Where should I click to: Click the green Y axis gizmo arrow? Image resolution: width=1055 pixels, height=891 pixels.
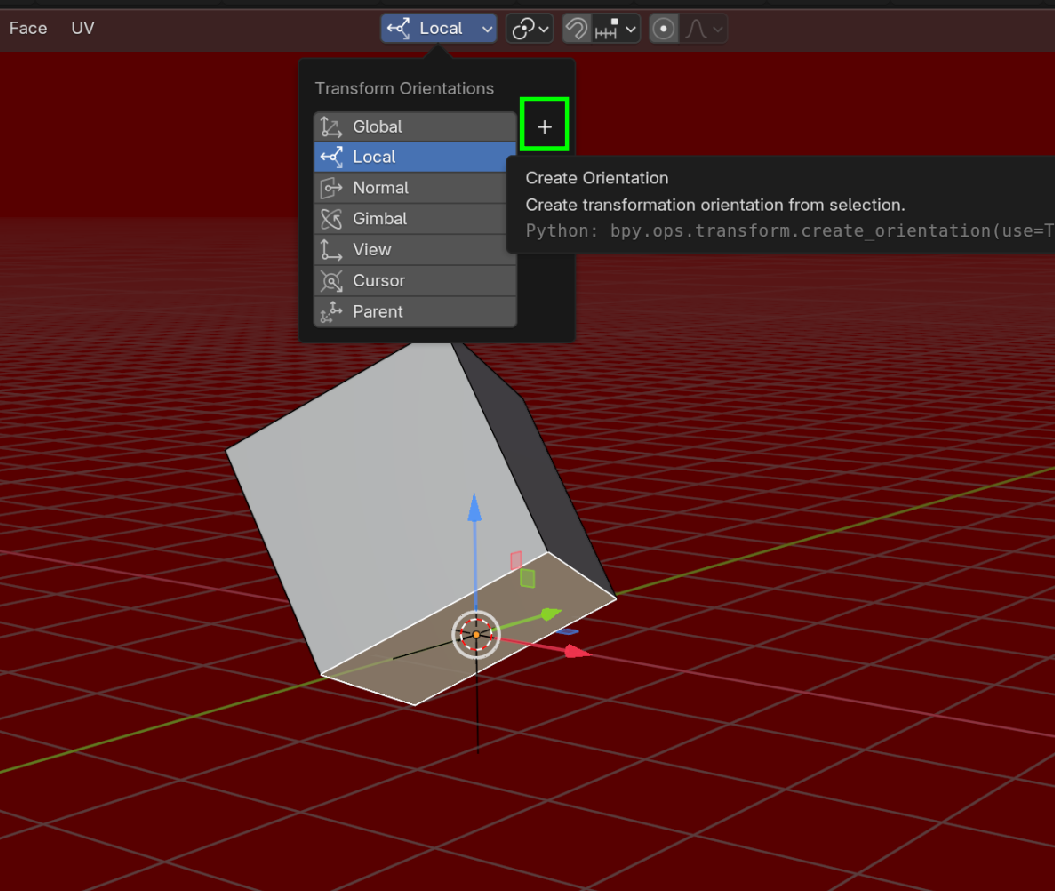tap(550, 614)
